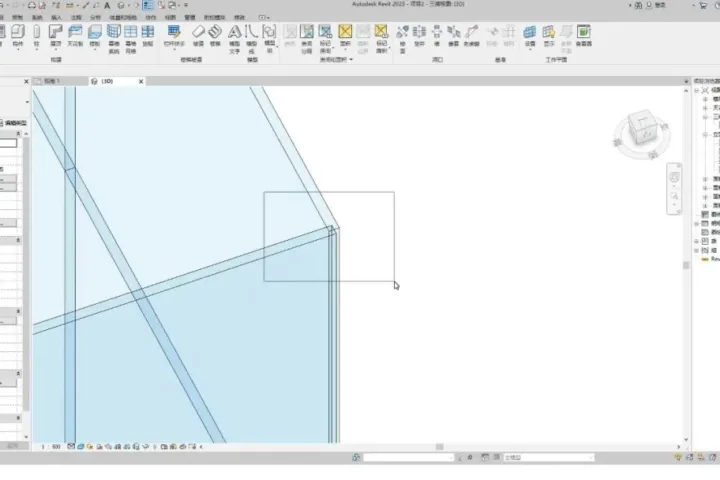Select the Model Text tool
Image resolution: width=720 pixels, height=480 pixels.
click(x=235, y=39)
